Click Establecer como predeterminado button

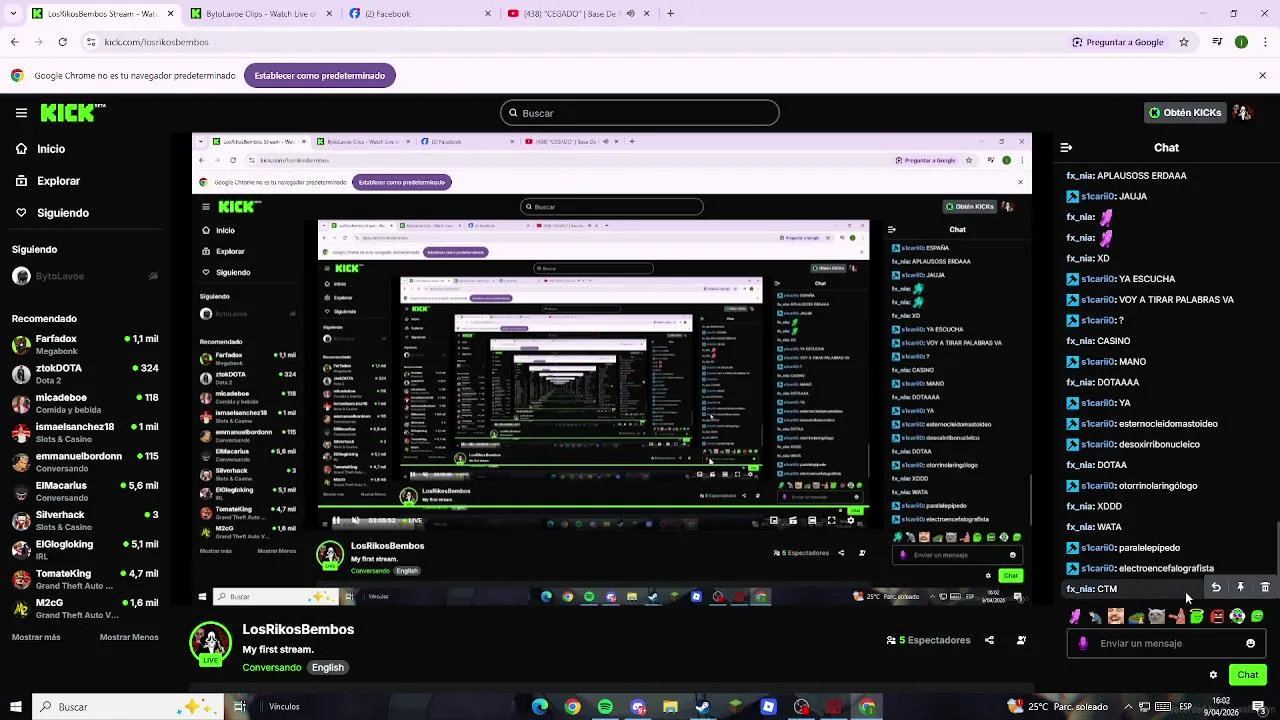(x=320, y=76)
